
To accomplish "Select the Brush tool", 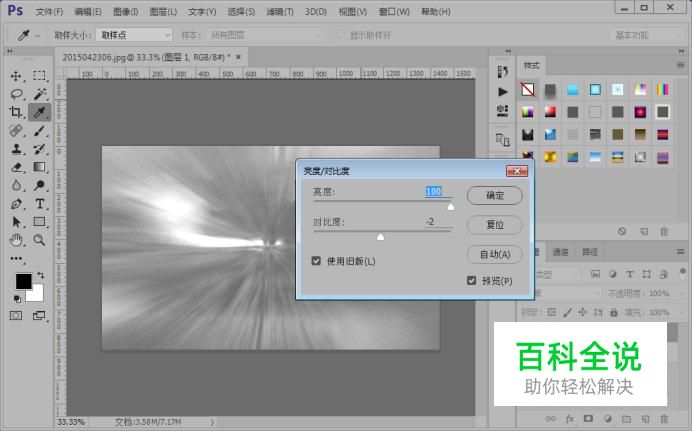I will click(39, 131).
